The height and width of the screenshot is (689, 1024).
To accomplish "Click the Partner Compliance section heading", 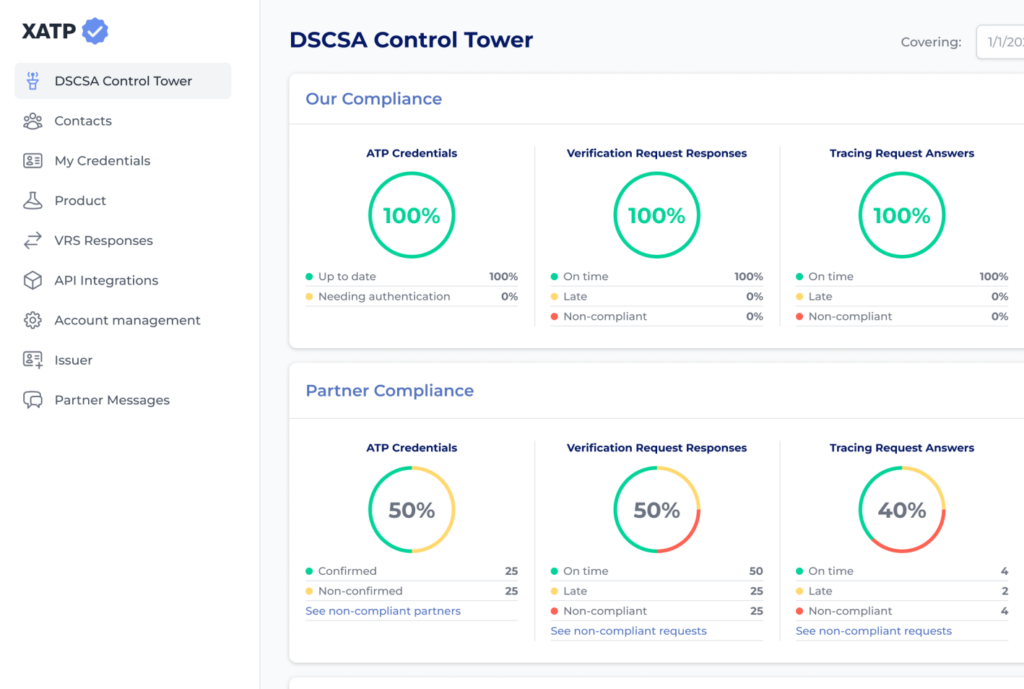I will click(390, 391).
